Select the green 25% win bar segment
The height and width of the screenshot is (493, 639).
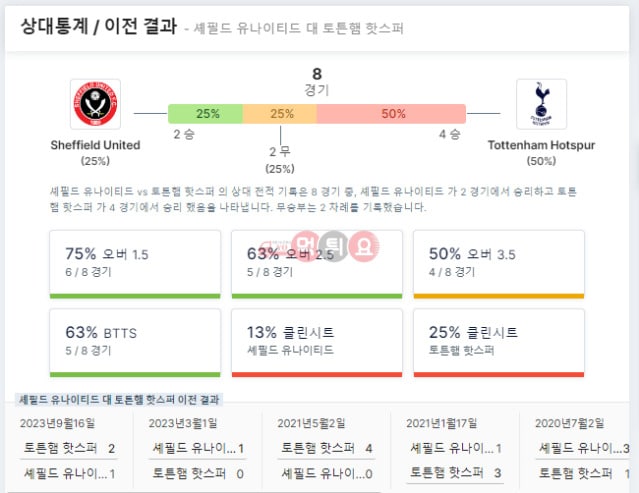pyautogui.click(x=205, y=114)
